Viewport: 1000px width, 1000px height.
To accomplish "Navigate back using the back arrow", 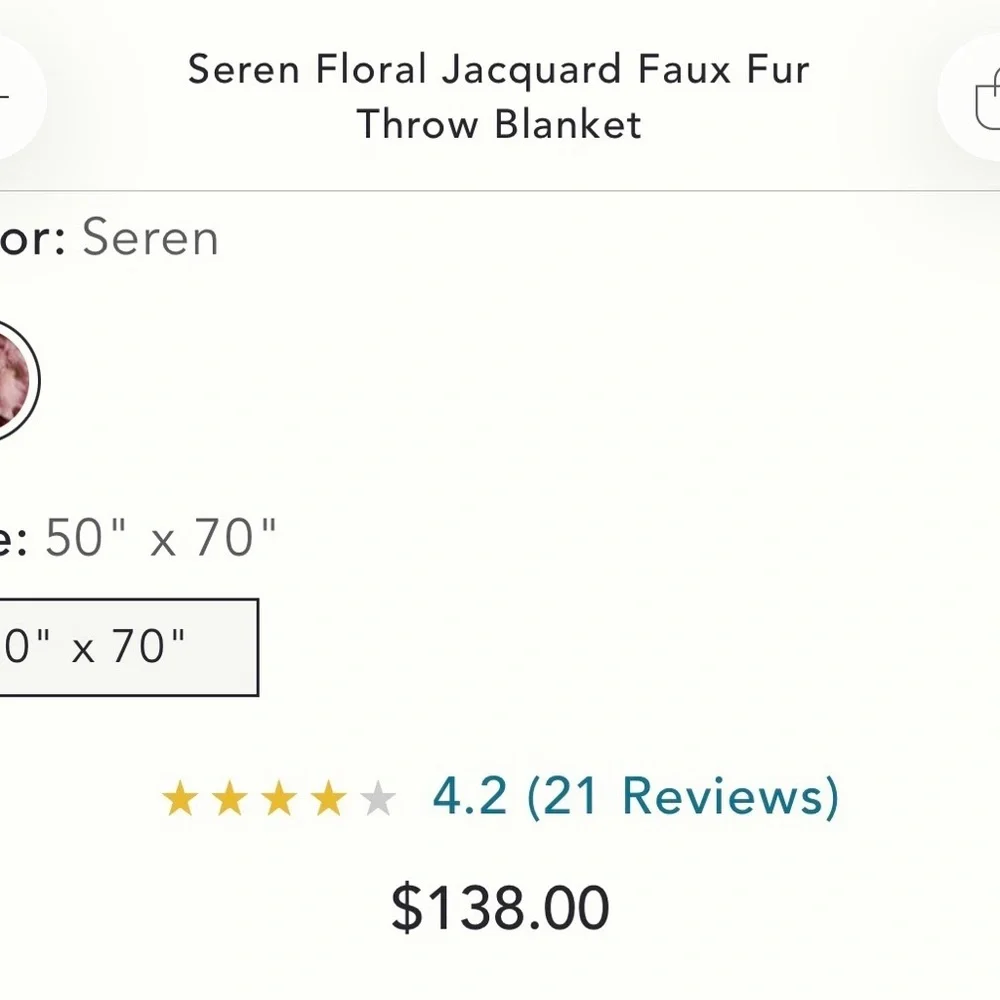I will coord(10,95).
